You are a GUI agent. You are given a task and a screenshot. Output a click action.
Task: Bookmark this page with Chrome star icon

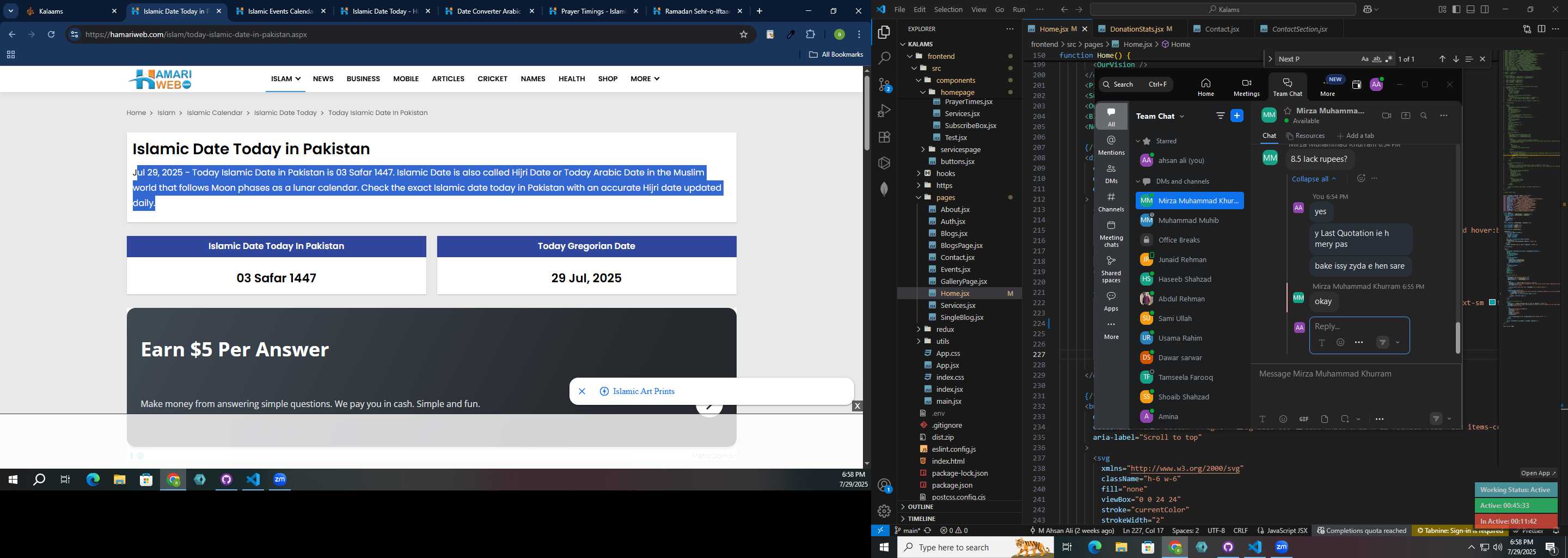(x=743, y=35)
